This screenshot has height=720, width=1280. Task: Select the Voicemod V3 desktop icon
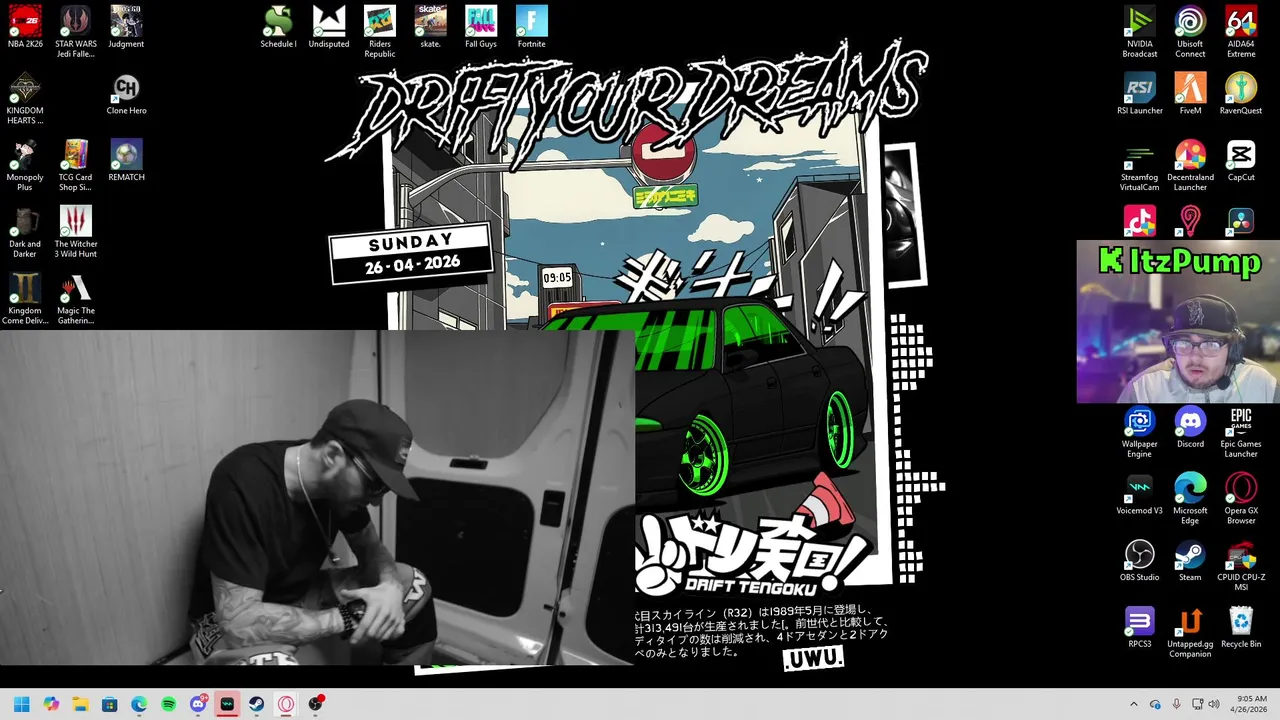1139,494
